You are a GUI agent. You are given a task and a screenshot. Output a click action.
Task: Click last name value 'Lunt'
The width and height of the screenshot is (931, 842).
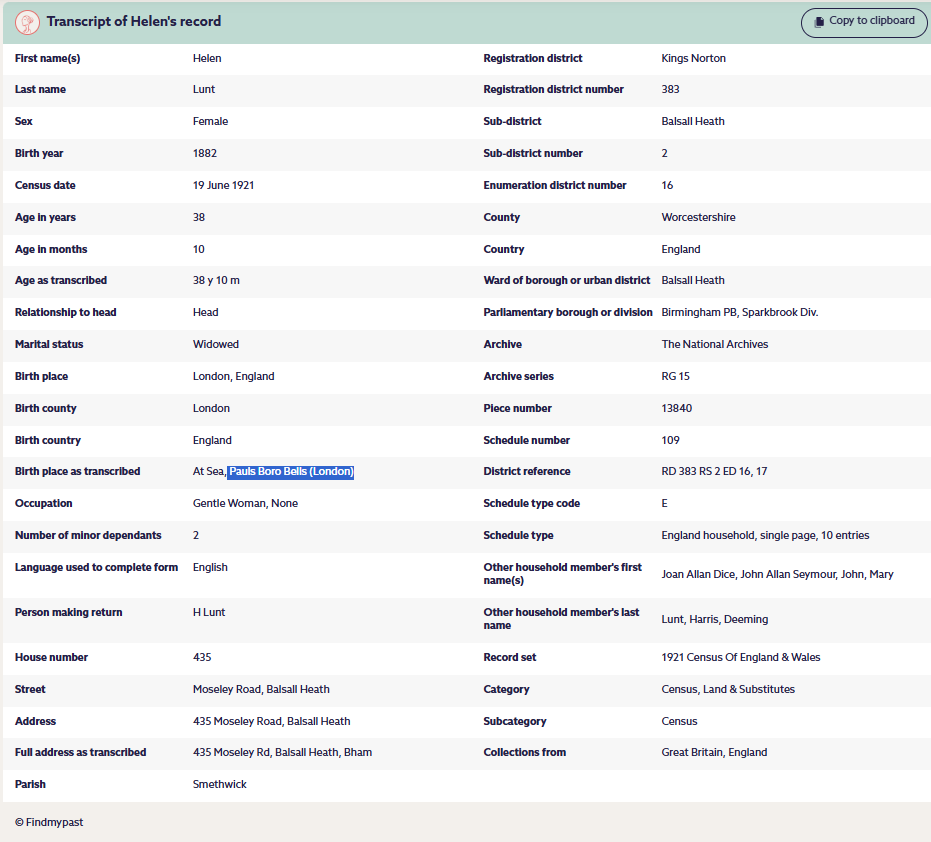coord(204,89)
